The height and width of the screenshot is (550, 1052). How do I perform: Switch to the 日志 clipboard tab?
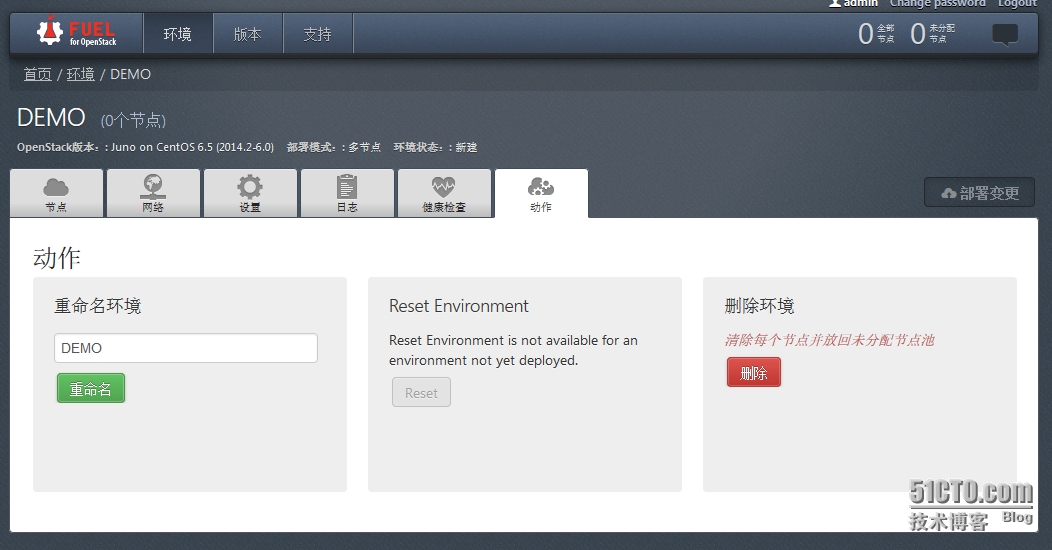[x=347, y=193]
